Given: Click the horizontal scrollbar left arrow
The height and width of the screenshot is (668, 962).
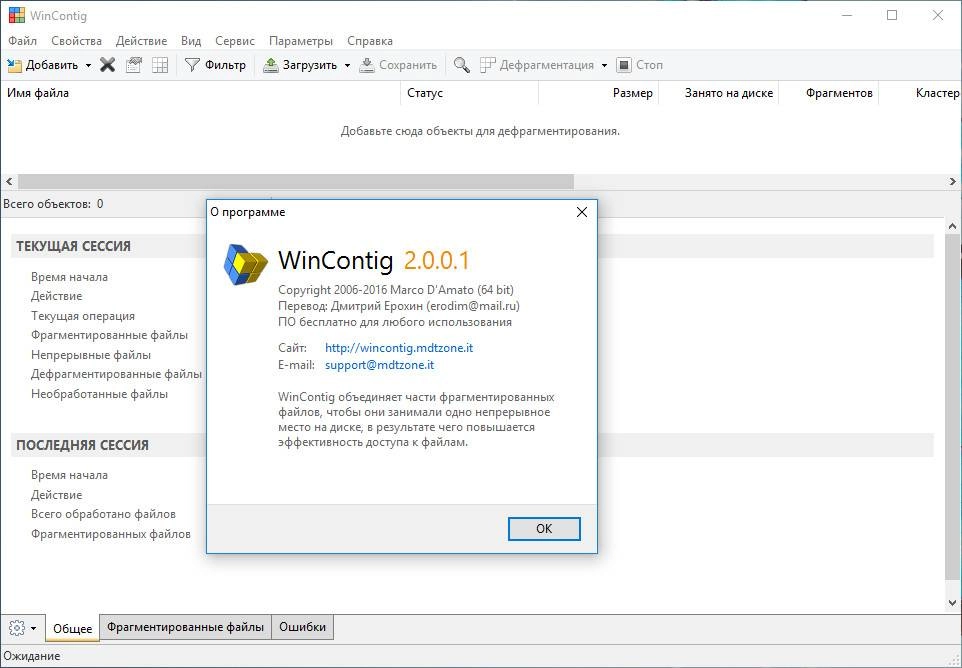Looking at the screenshot, I should point(9,182).
